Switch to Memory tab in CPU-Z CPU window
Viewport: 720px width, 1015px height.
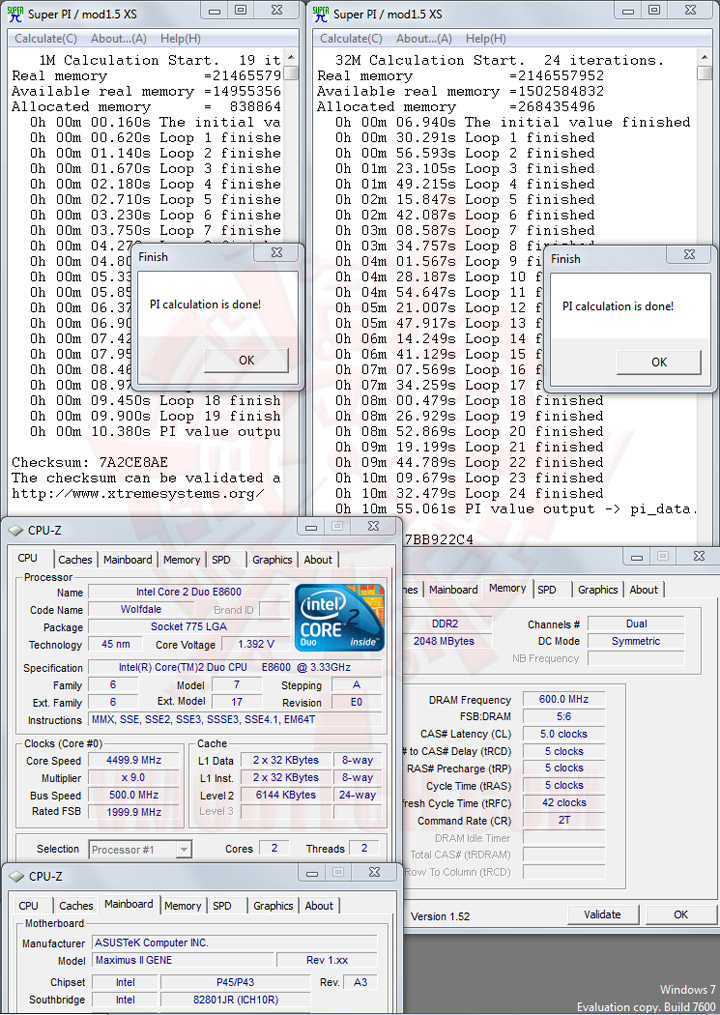point(181,560)
